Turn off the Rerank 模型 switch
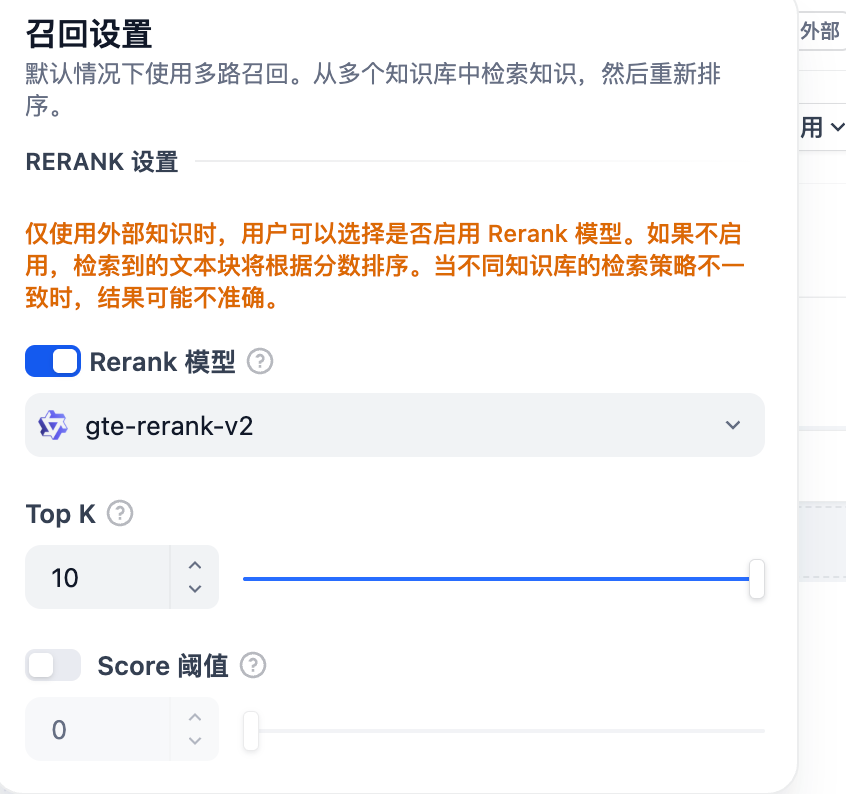The width and height of the screenshot is (846, 794). coord(53,362)
